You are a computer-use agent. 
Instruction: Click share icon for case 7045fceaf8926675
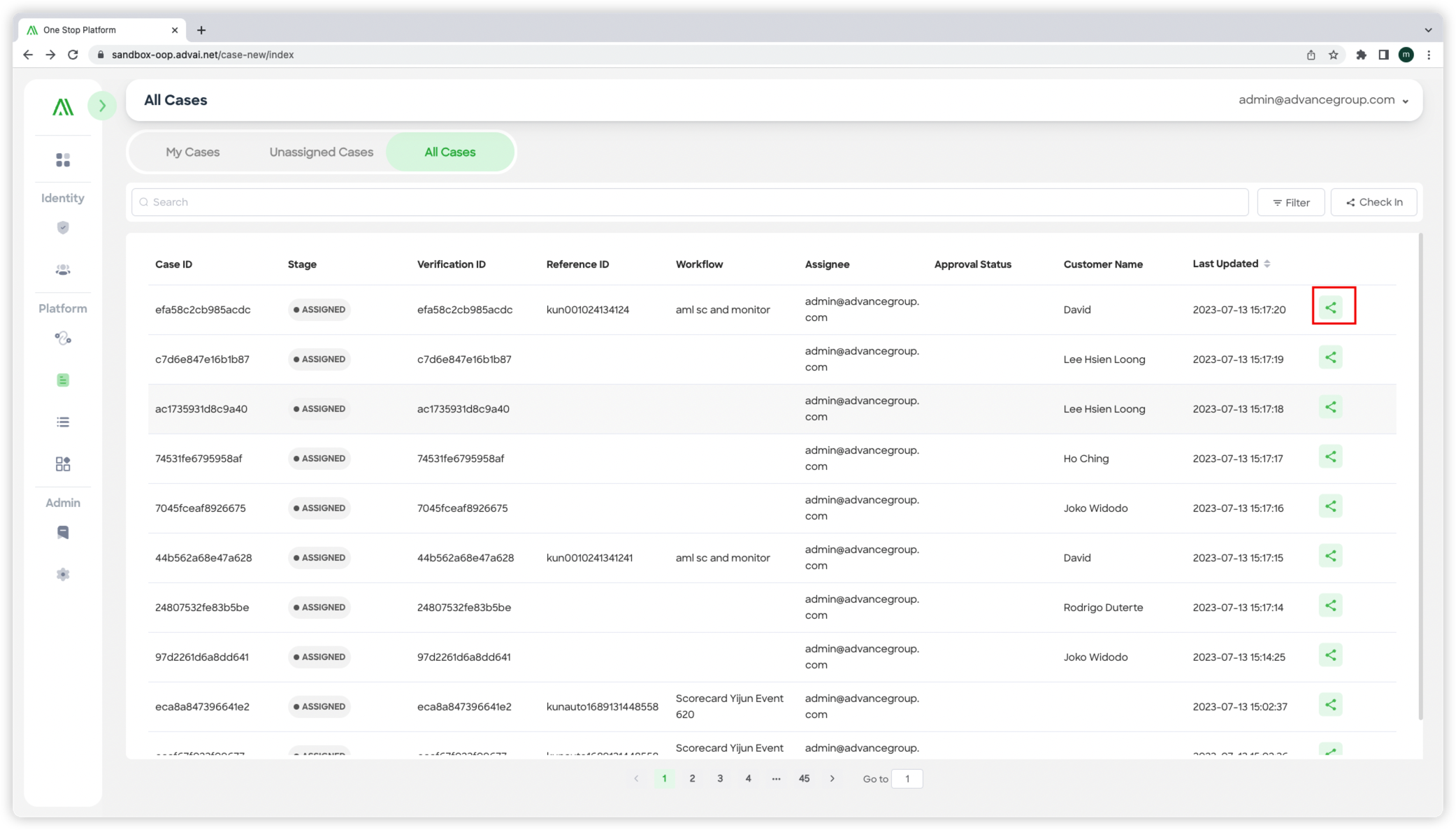tap(1330, 506)
